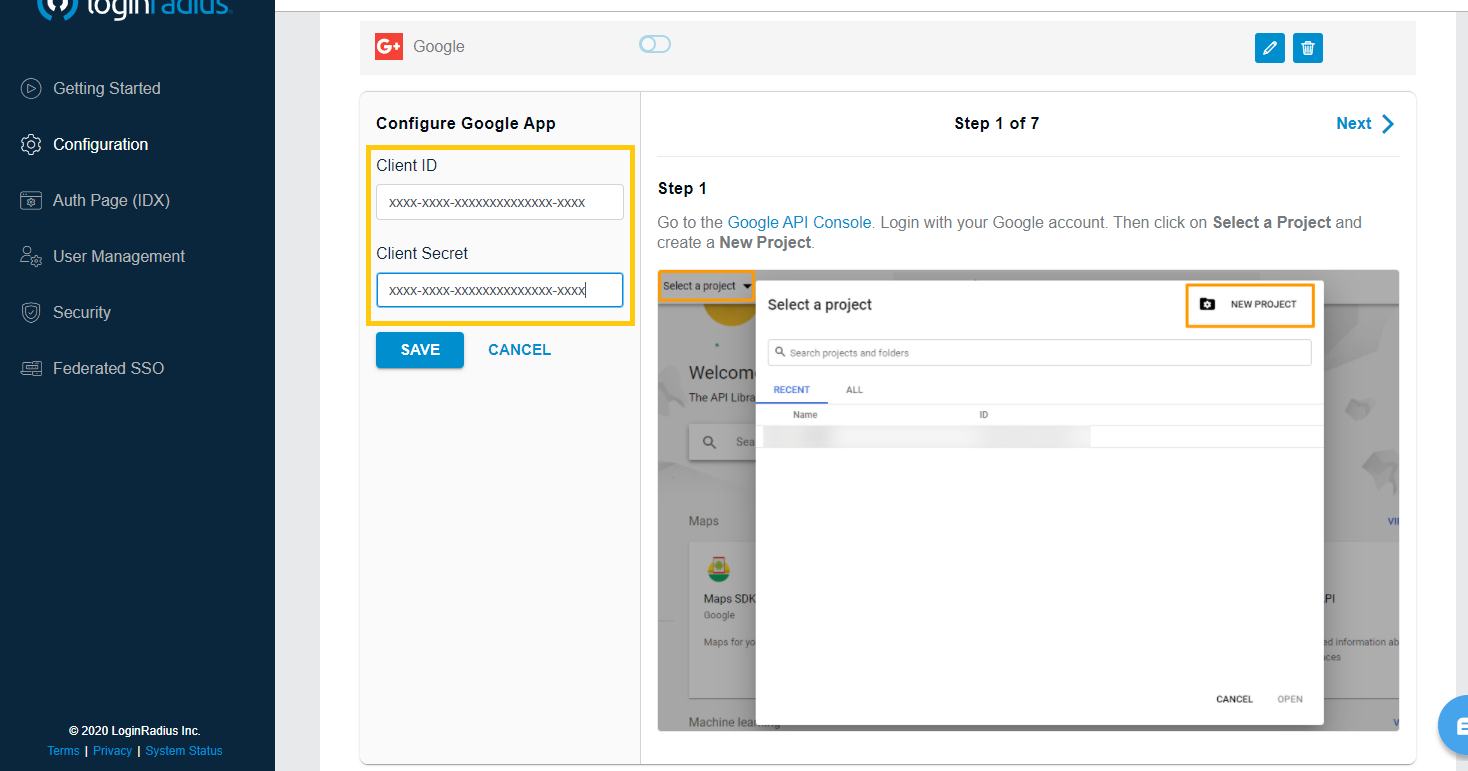Open the System Status footer link

[x=184, y=751]
